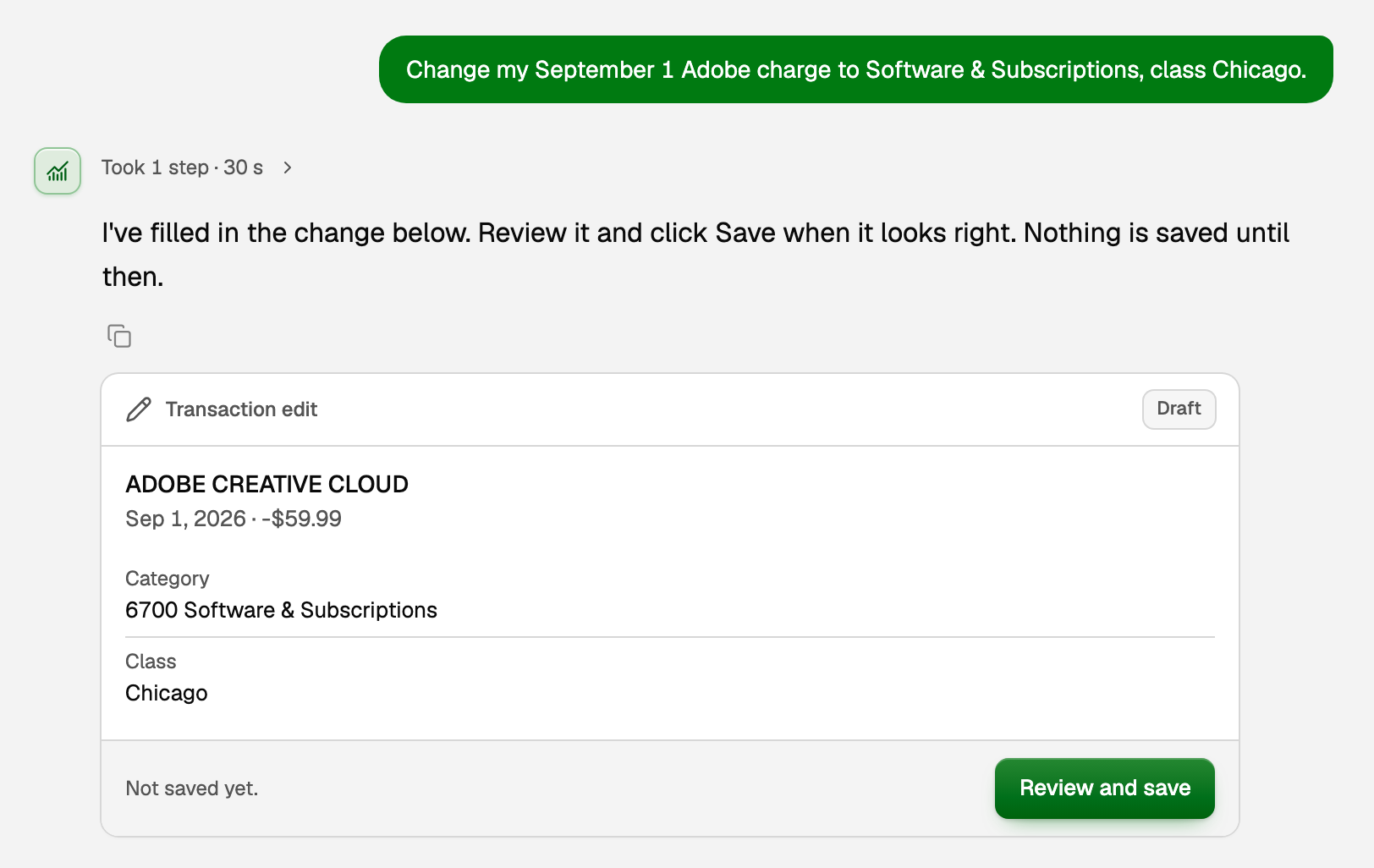Copy the assistant response with copy icon
This screenshot has height=868, width=1374.
pyautogui.click(x=119, y=336)
